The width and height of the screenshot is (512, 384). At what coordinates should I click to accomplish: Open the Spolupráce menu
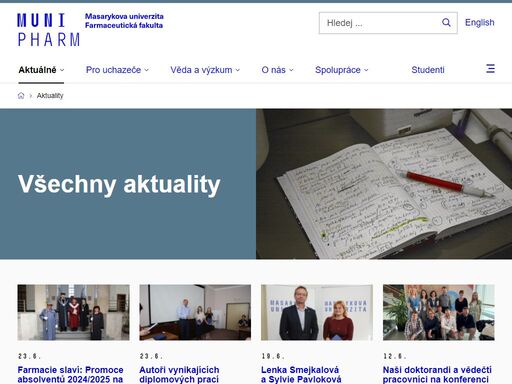click(342, 70)
